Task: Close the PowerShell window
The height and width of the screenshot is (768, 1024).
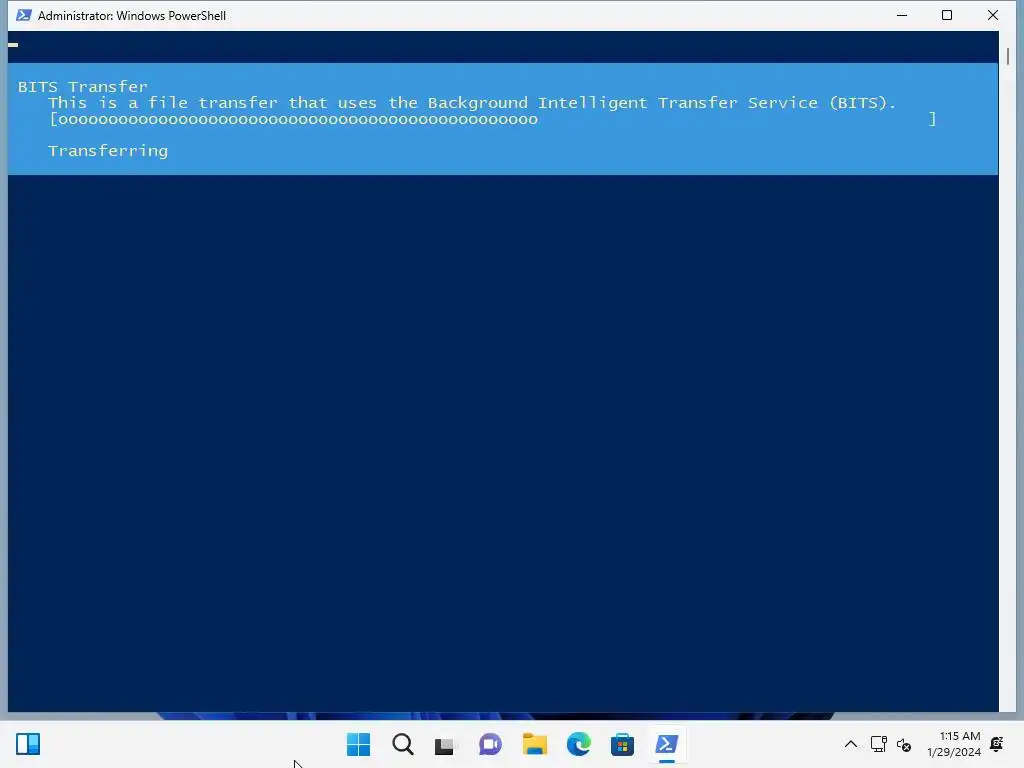Action: tap(993, 15)
